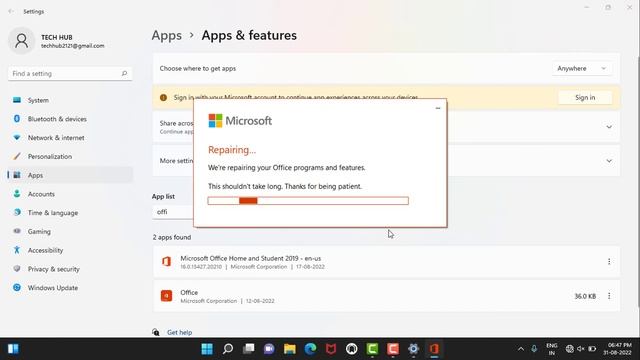Screen dimensions: 640x360
Task: Open the clock and date flyout
Action: [617, 349]
